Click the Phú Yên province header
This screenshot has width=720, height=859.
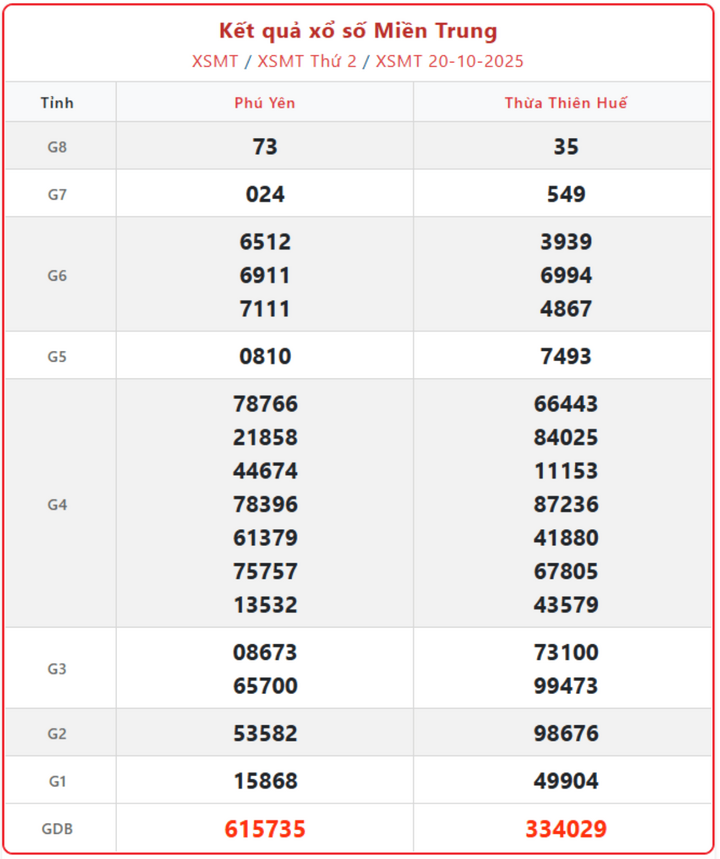265,103
